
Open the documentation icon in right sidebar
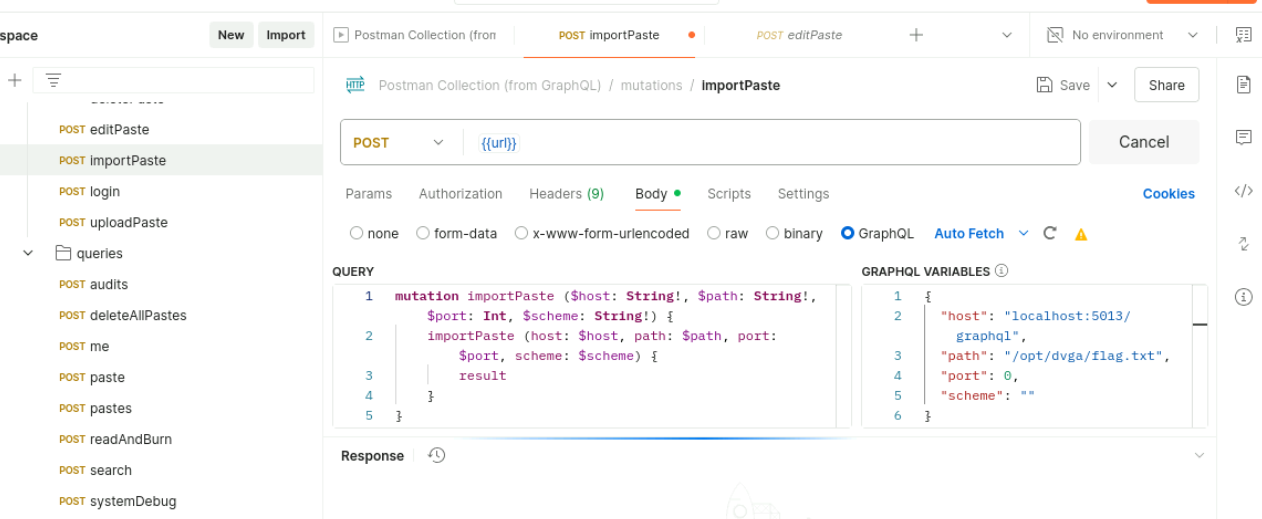coord(1243,85)
